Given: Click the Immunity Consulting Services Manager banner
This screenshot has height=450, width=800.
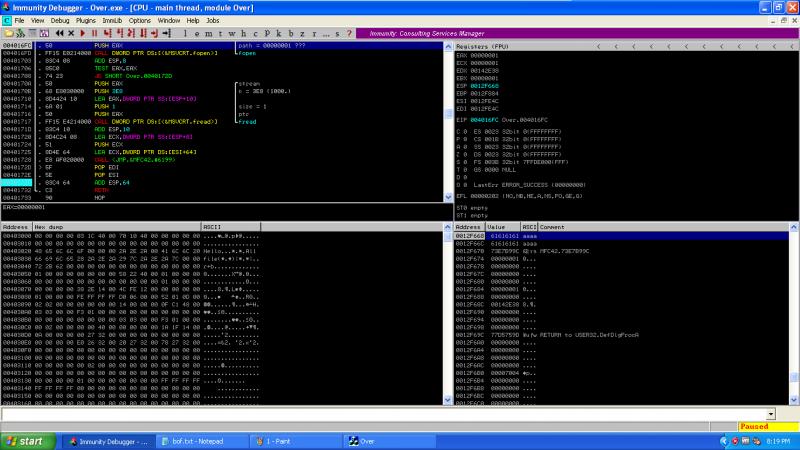Looking at the screenshot, I should (x=577, y=33).
